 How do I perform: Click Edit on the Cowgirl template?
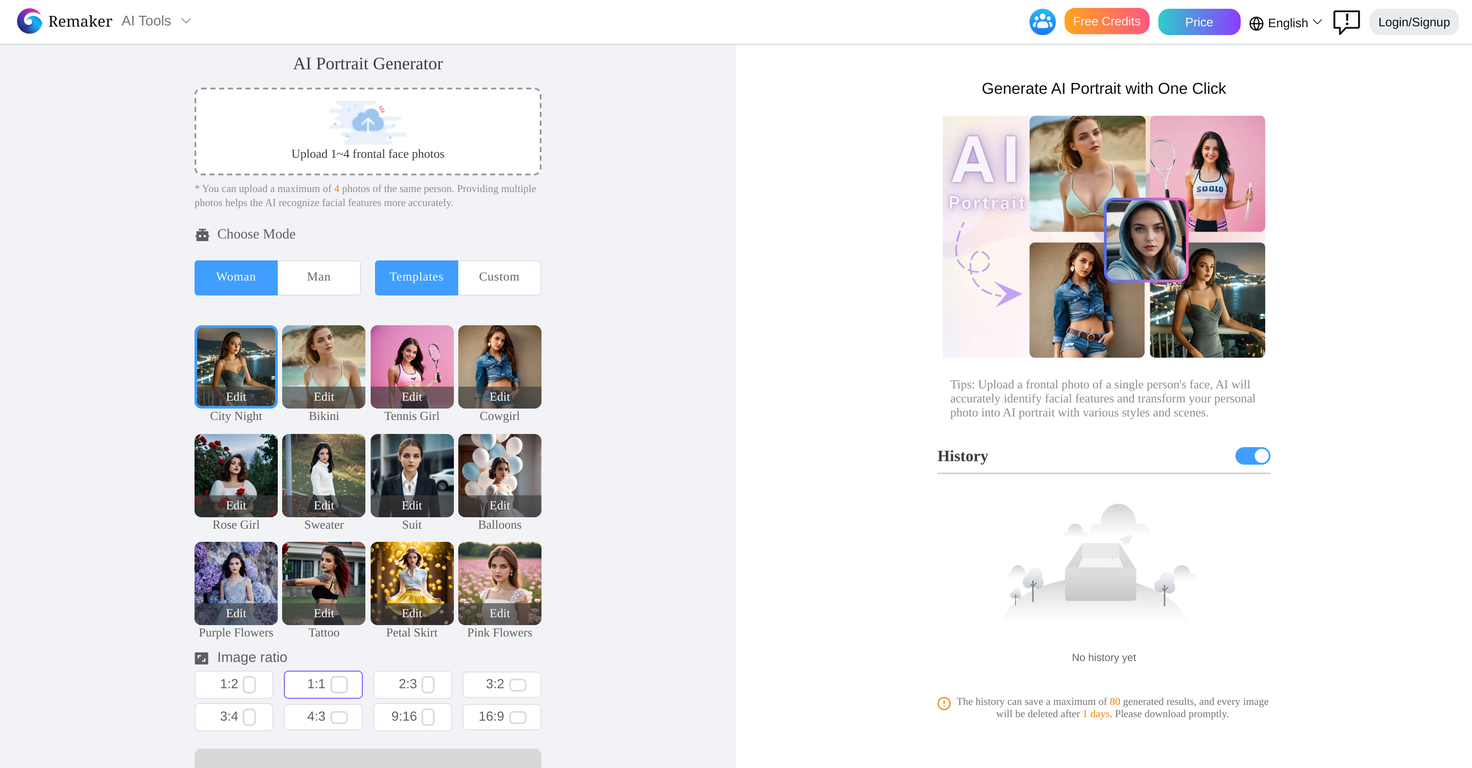[499, 396]
